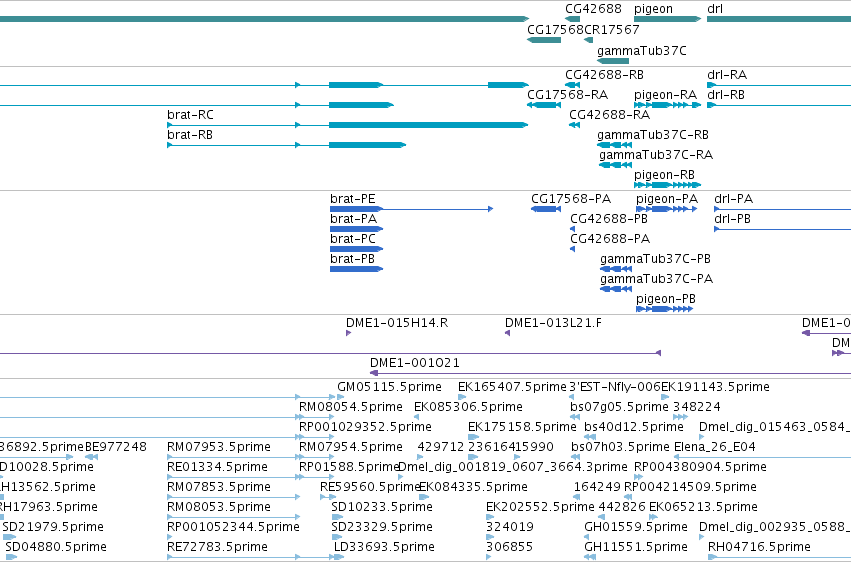Click the RP004380904.5prime EST label
The height and width of the screenshot is (562, 851).
[700, 468]
